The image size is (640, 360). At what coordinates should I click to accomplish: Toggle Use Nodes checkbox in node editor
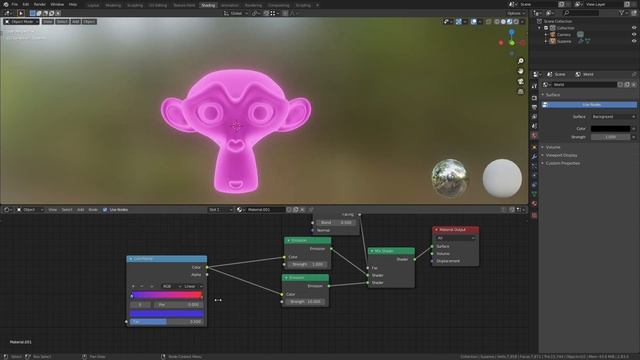coord(105,210)
